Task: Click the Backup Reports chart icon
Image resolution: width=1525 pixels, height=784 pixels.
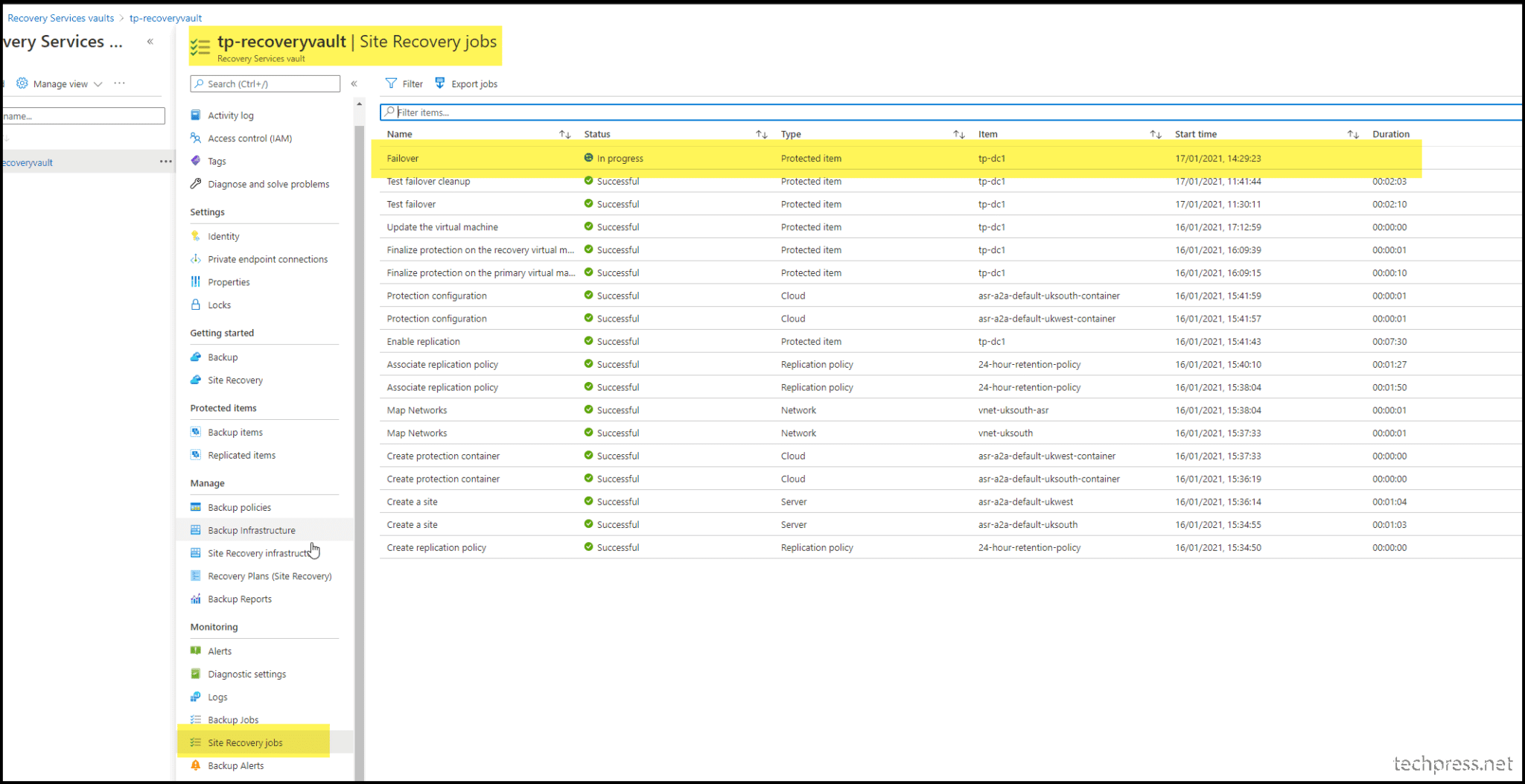Action: click(196, 599)
